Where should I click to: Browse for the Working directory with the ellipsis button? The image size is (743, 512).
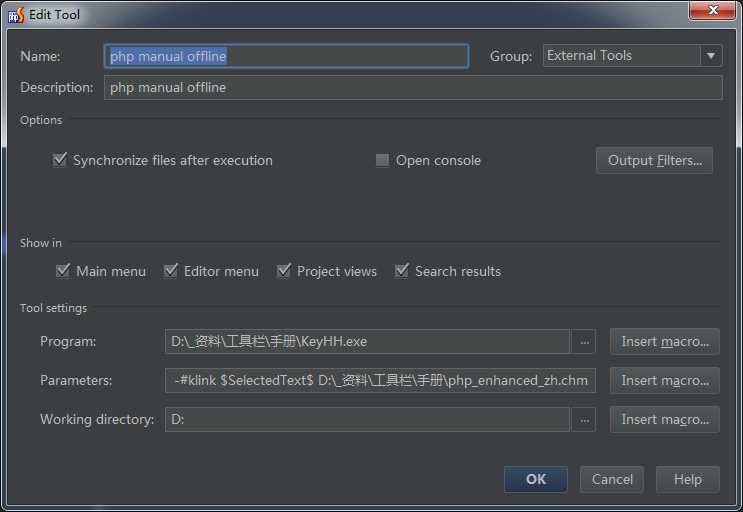pyautogui.click(x=585, y=420)
